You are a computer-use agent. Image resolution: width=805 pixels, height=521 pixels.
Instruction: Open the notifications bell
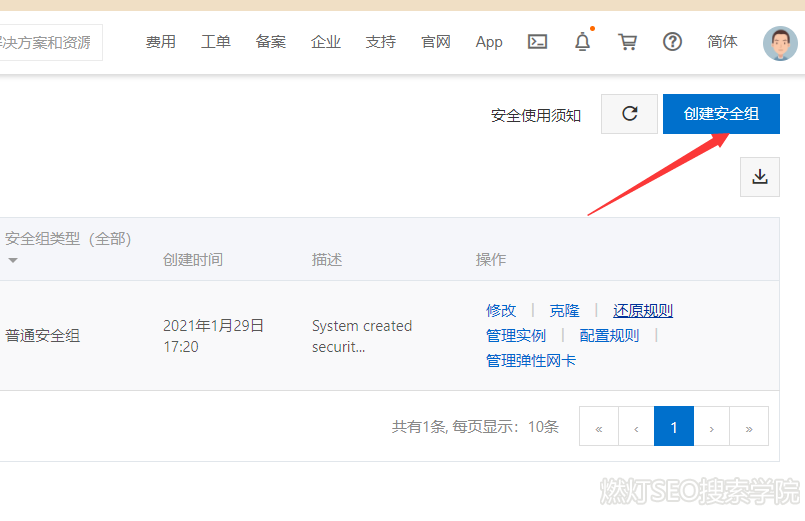pos(582,42)
